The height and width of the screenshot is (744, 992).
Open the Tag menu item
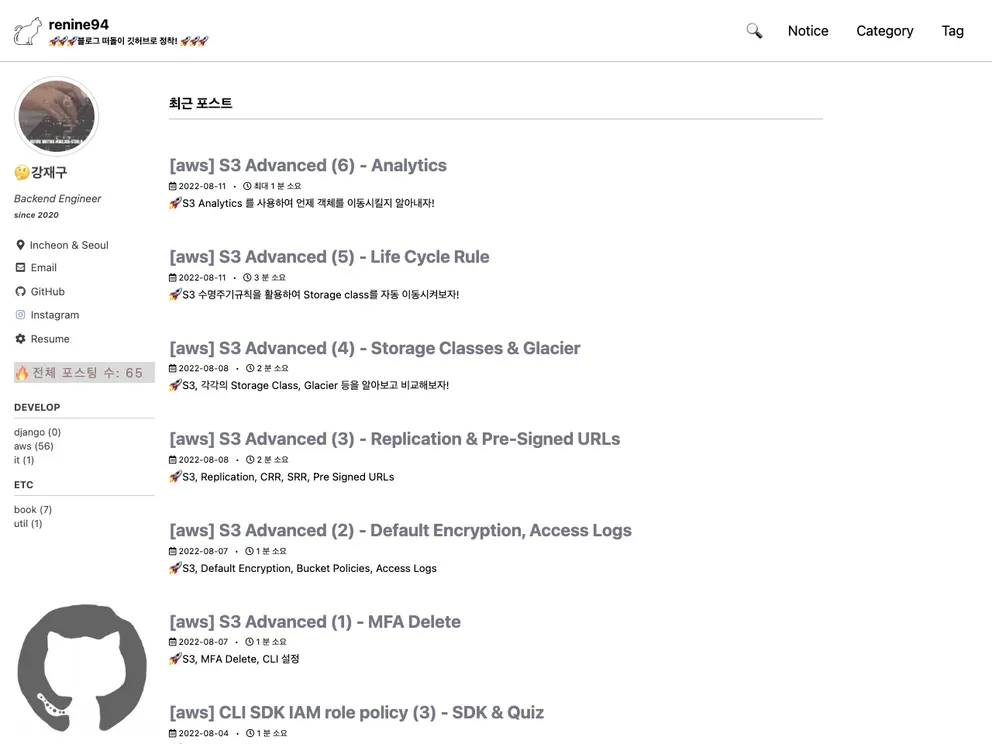point(952,31)
